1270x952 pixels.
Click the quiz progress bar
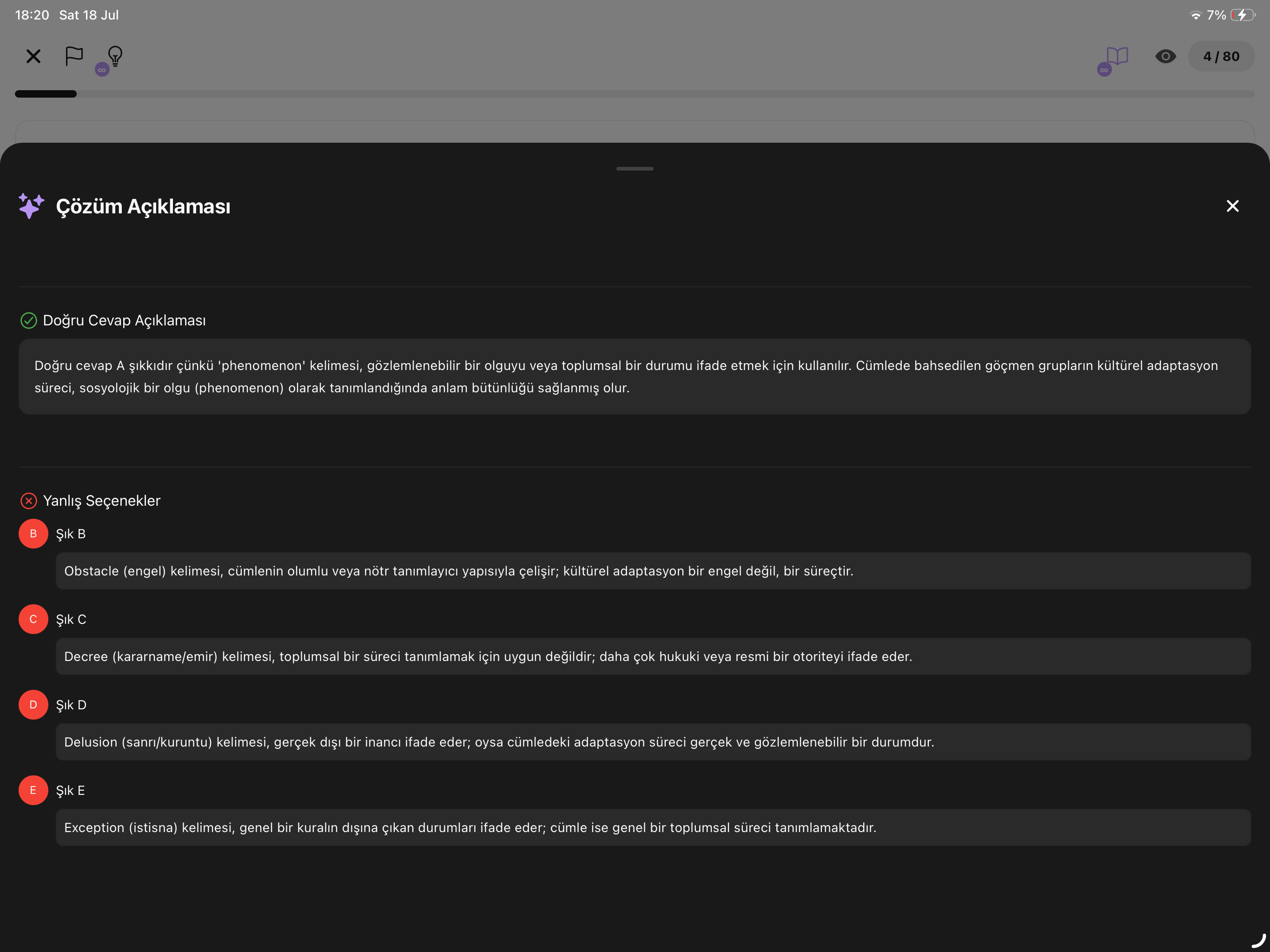click(x=635, y=93)
